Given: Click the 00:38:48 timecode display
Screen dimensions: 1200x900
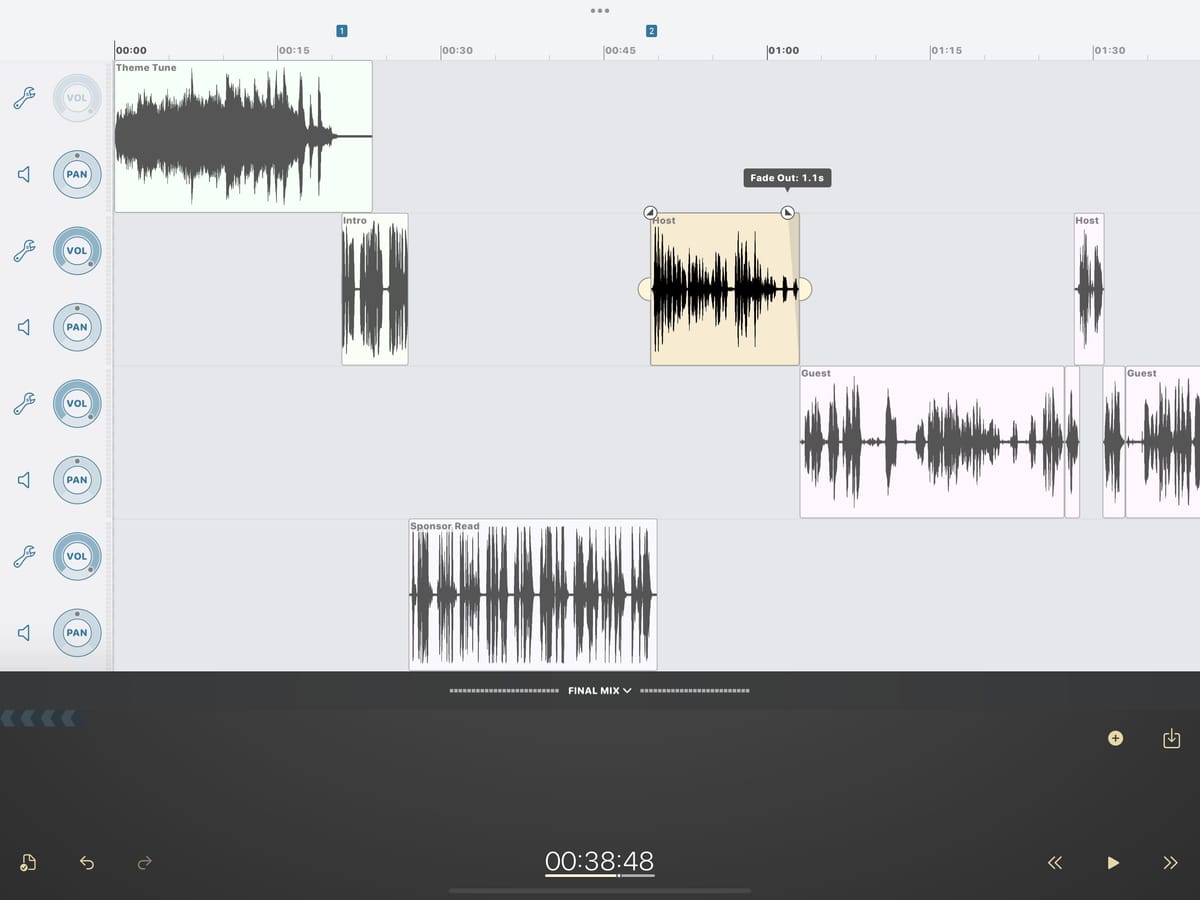Looking at the screenshot, I should [600, 861].
